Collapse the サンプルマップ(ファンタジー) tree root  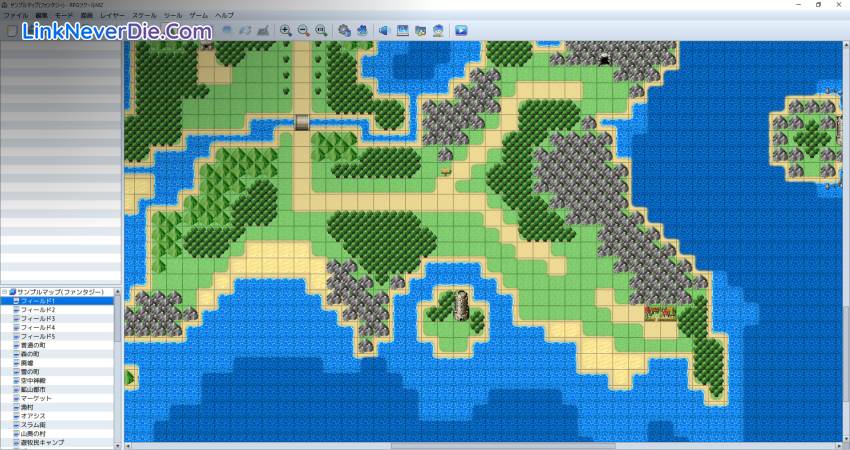5,292
